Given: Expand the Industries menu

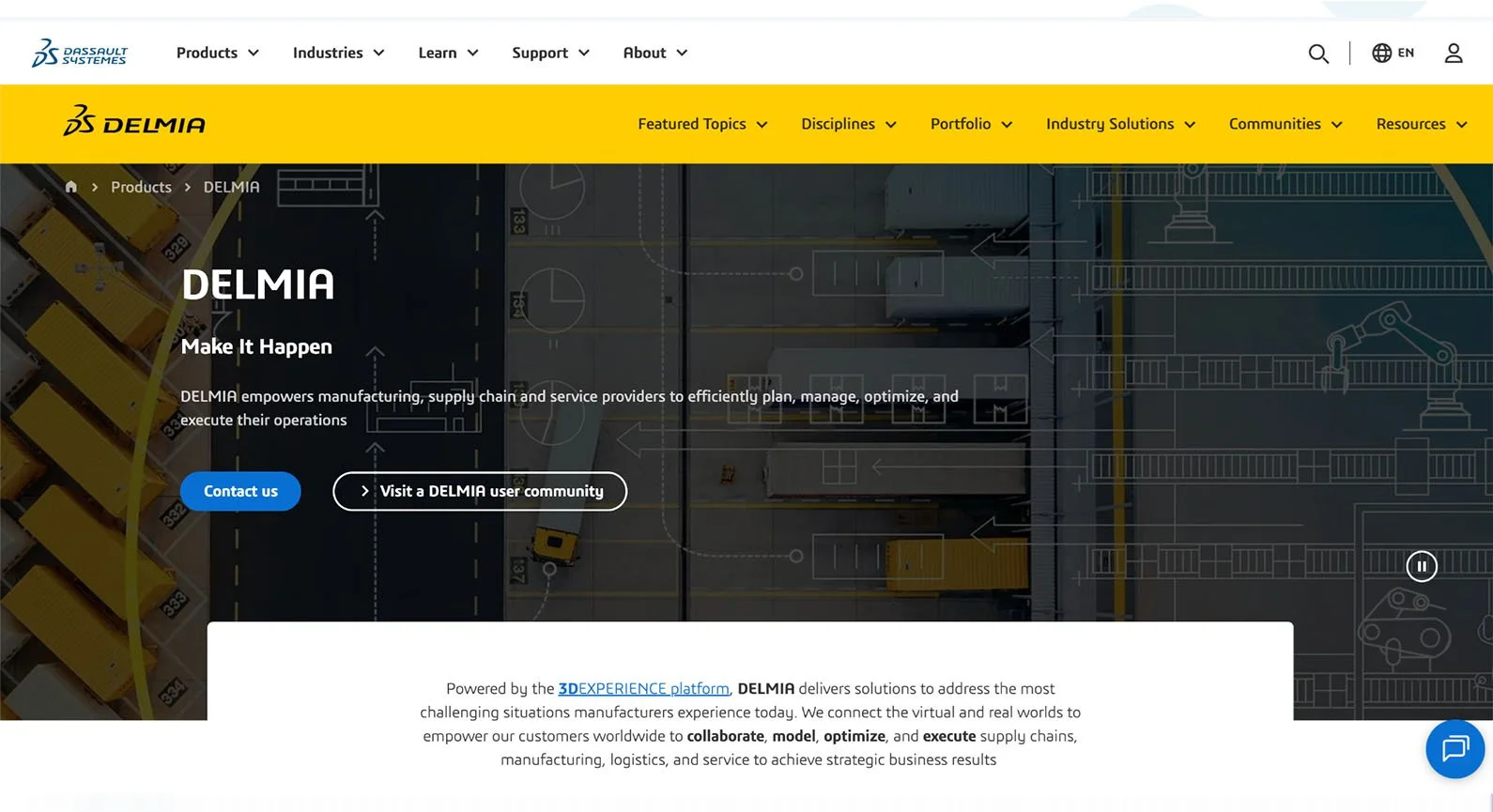Looking at the screenshot, I should click(x=338, y=53).
